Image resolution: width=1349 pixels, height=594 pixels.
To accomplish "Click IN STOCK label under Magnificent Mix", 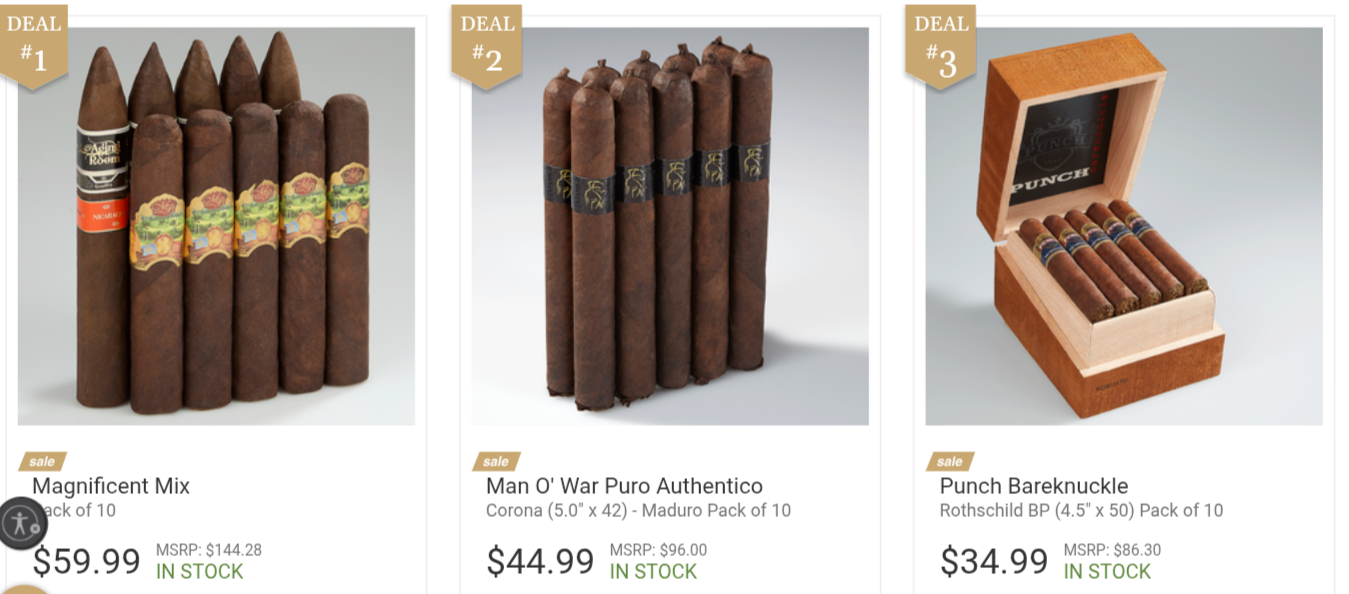I will pos(199,572).
